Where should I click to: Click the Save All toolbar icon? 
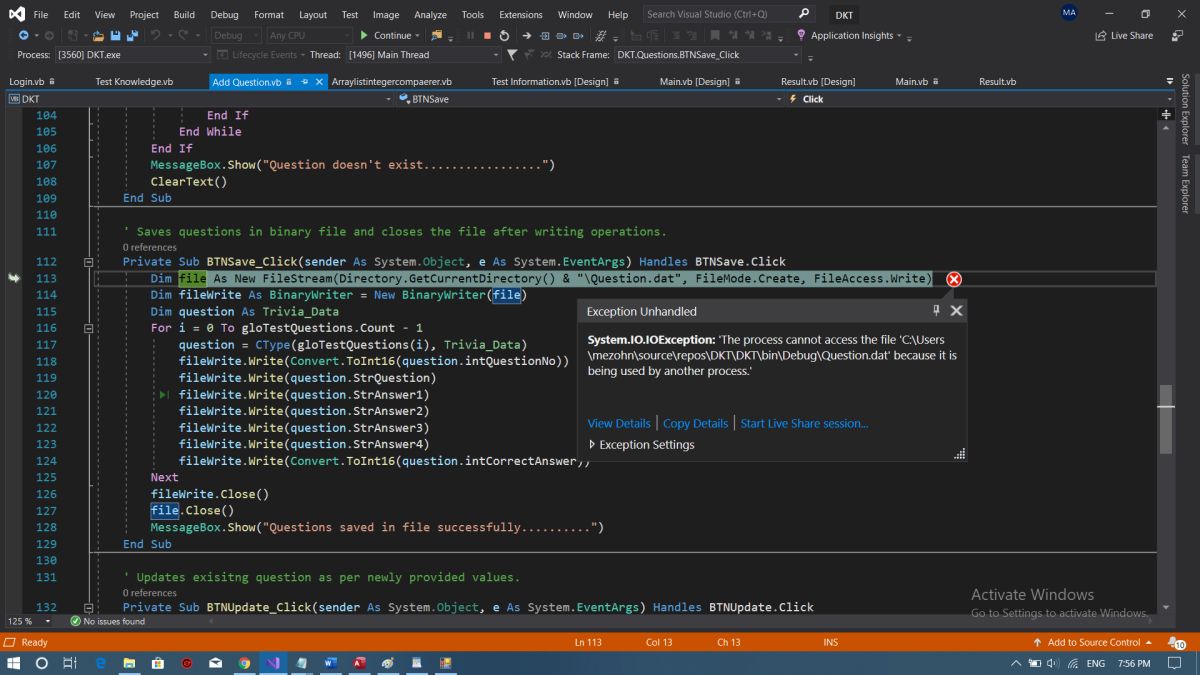[x=133, y=35]
